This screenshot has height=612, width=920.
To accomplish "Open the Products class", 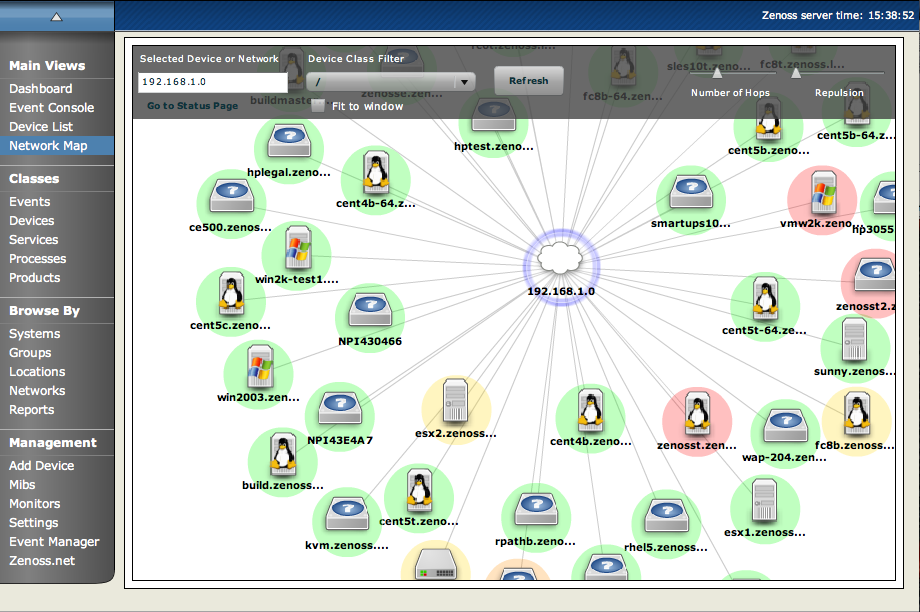I will 35,278.
